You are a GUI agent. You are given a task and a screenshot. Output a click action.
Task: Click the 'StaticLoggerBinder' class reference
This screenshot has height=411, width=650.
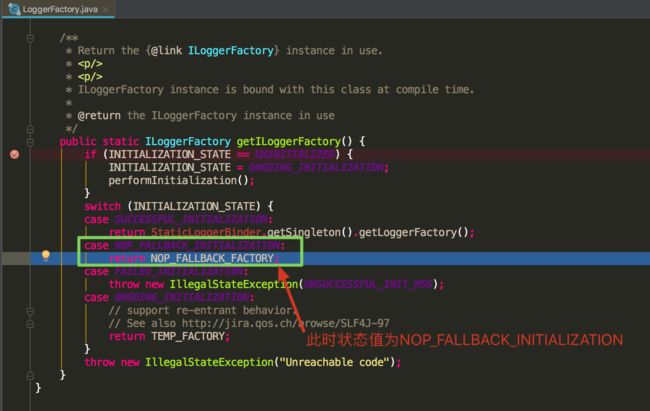[x=206, y=232]
